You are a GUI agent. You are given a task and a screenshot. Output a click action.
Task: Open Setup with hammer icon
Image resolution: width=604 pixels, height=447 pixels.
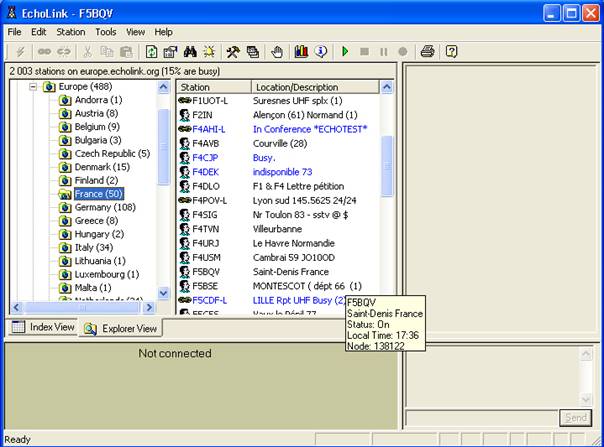[233, 52]
